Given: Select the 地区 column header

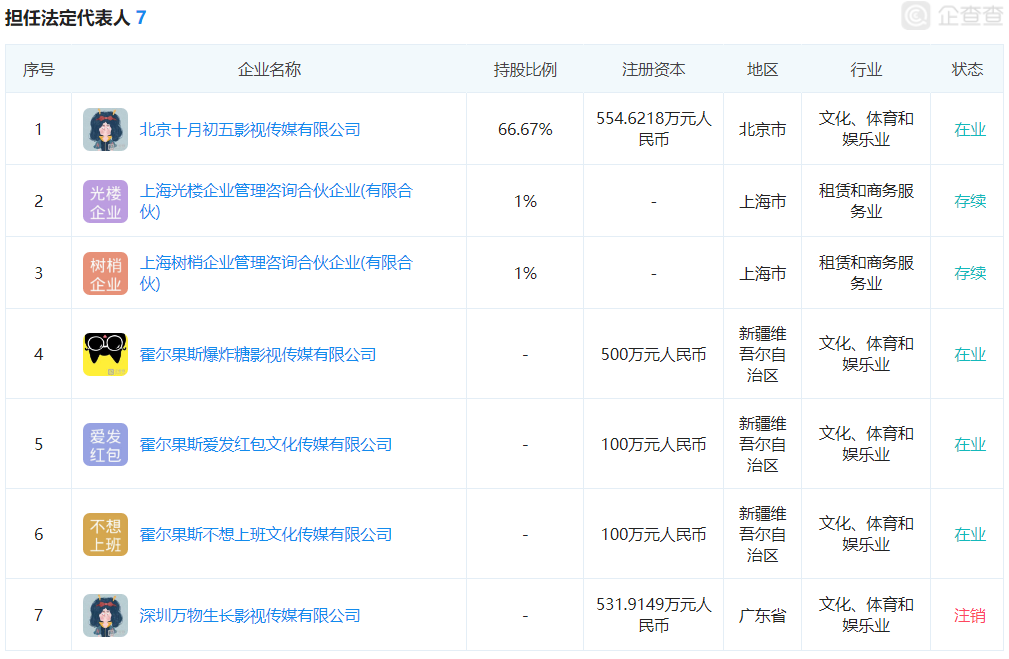Looking at the screenshot, I should pyautogui.click(x=763, y=70).
